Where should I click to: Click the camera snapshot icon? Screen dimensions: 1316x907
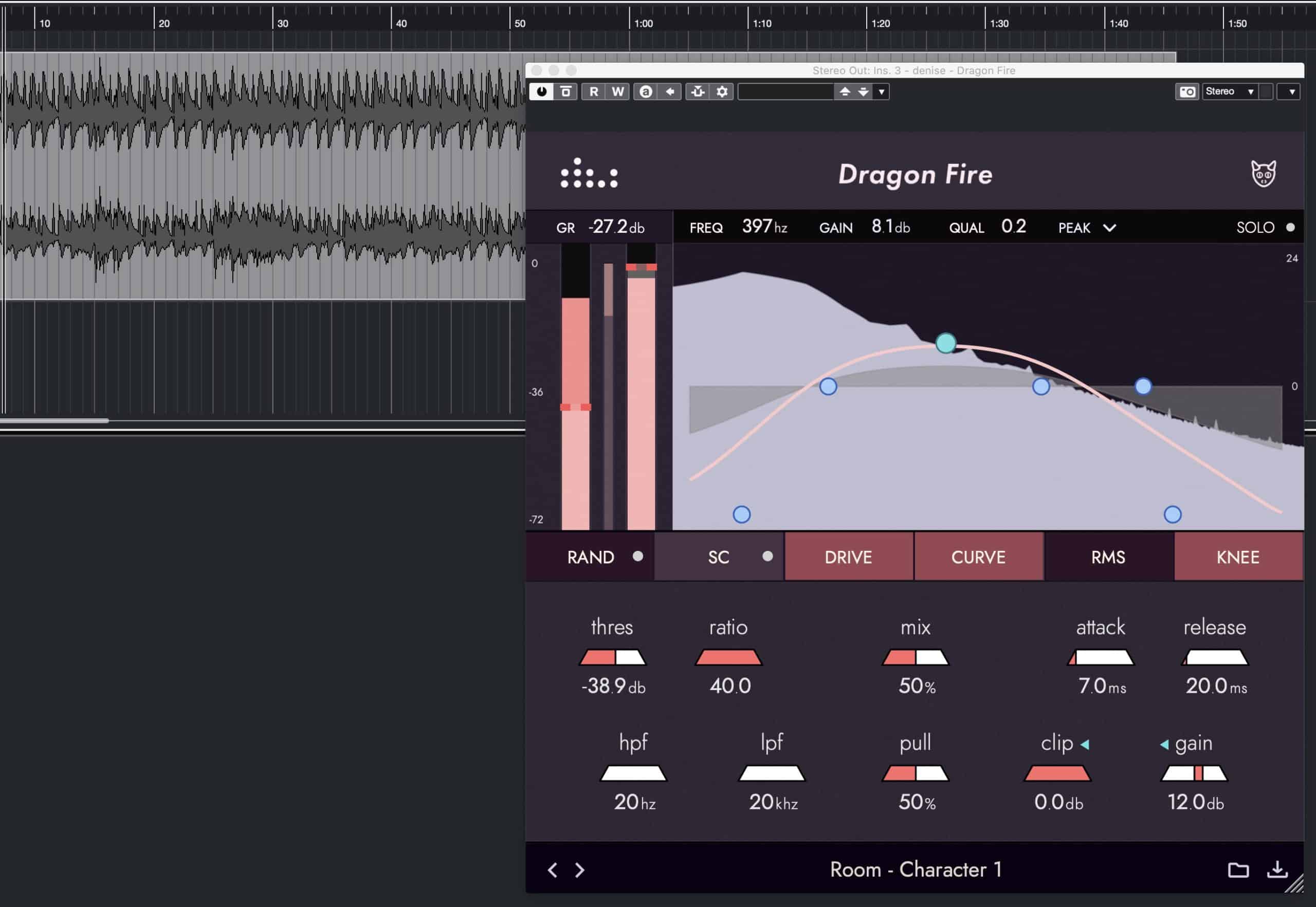(1187, 91)
